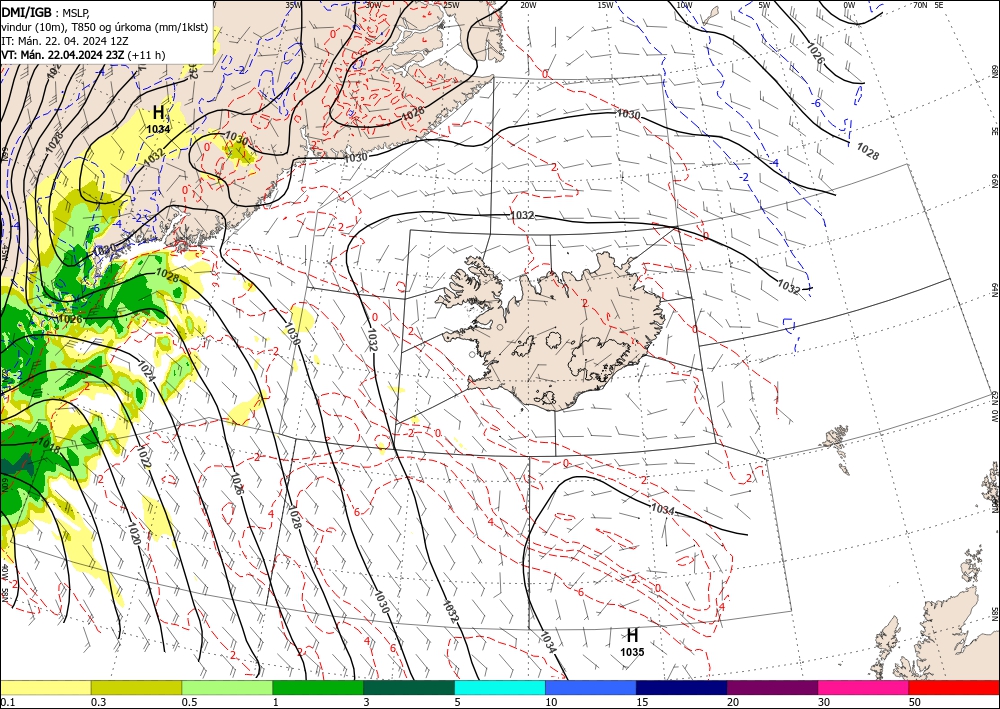Click the '30' legend scale value
Screen dimensions: 1000x709
(823, 702)
